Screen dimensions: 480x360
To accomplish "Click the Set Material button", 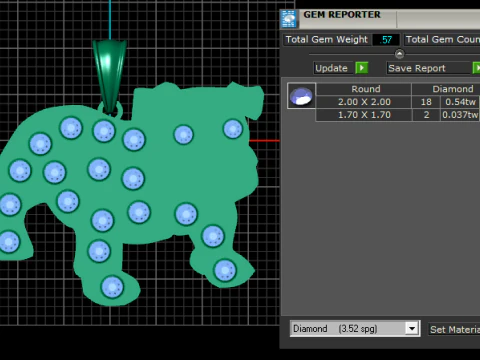I will pyautogui.click(x=454, y=329).
